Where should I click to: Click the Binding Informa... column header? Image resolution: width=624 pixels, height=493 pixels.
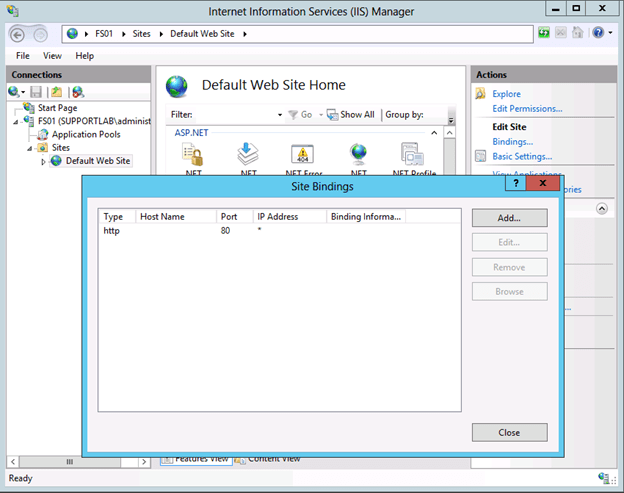point(366,216)
